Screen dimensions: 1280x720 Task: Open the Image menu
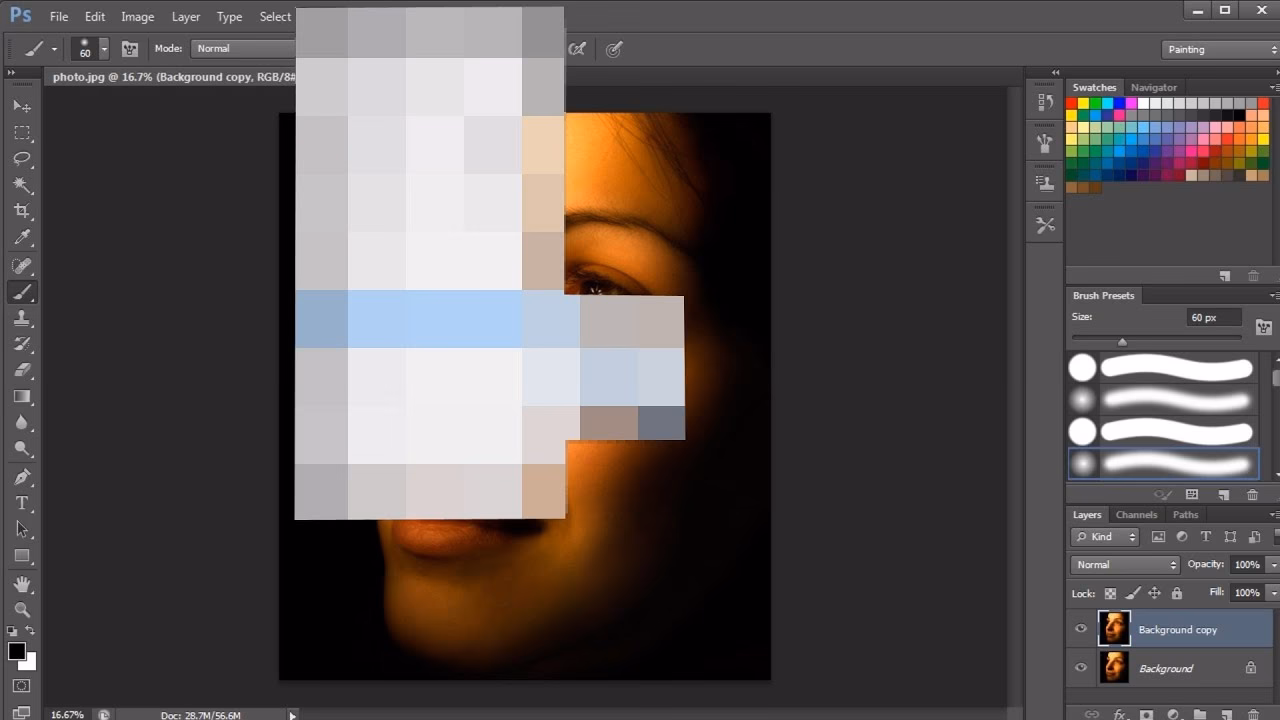click(x=137, y=16)
